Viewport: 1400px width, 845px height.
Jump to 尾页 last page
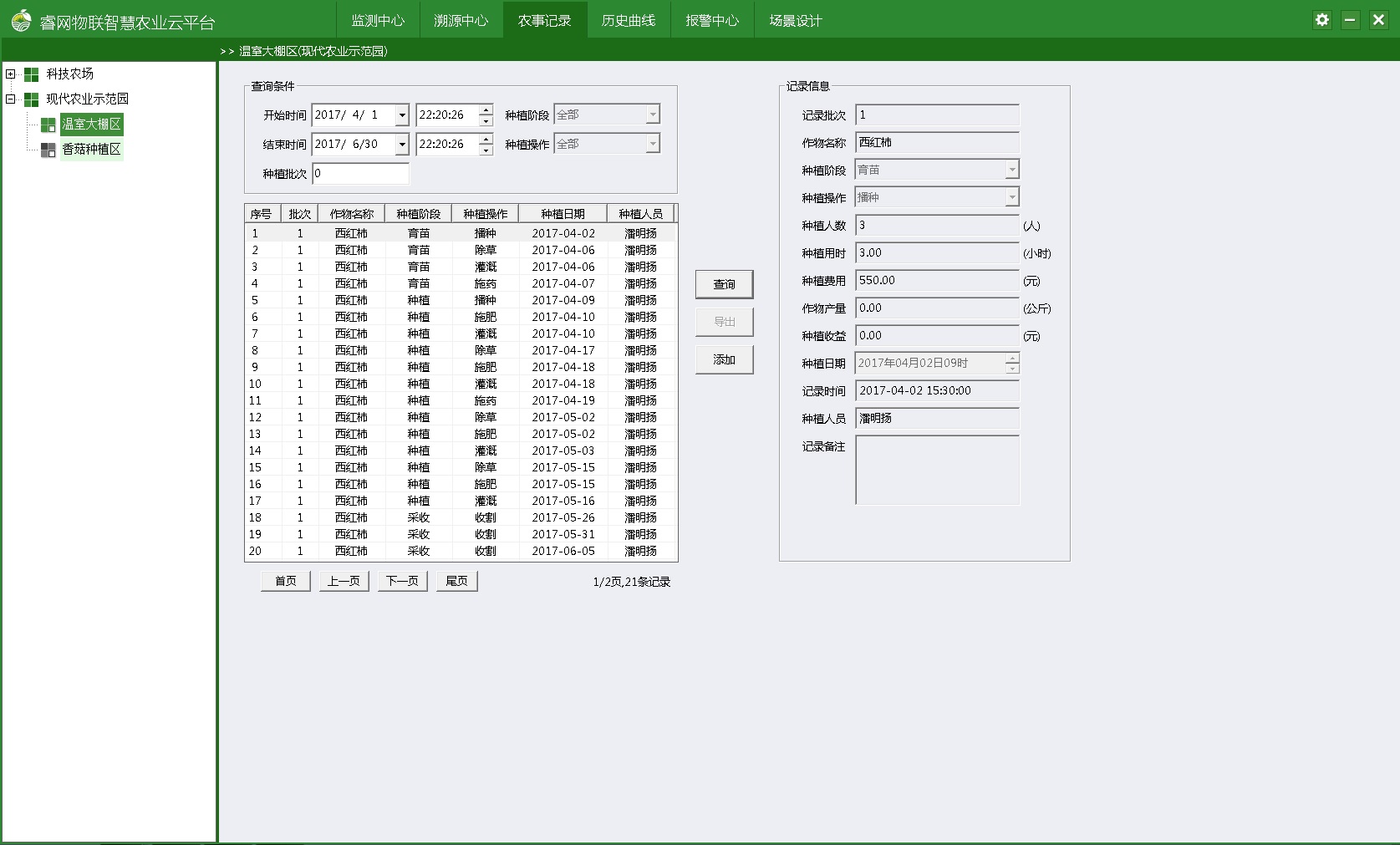coord(457,581)
